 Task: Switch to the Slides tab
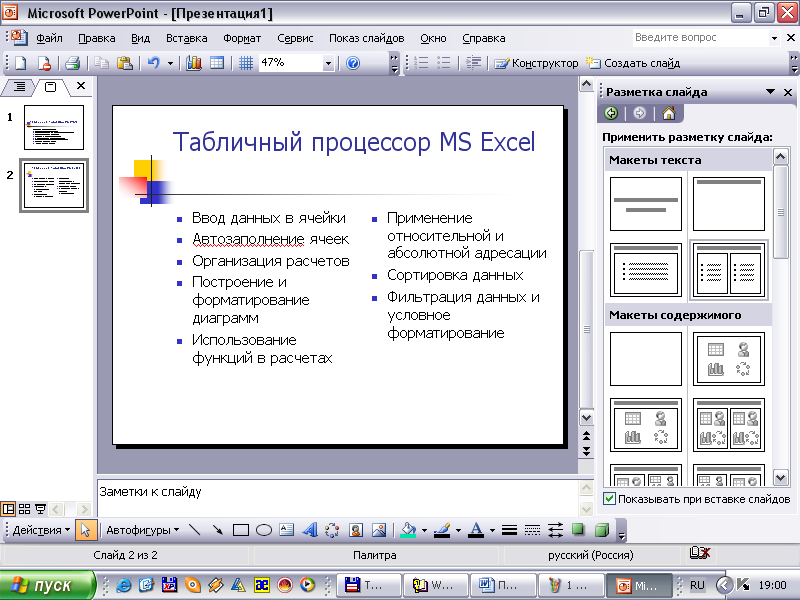pos(50,87)
